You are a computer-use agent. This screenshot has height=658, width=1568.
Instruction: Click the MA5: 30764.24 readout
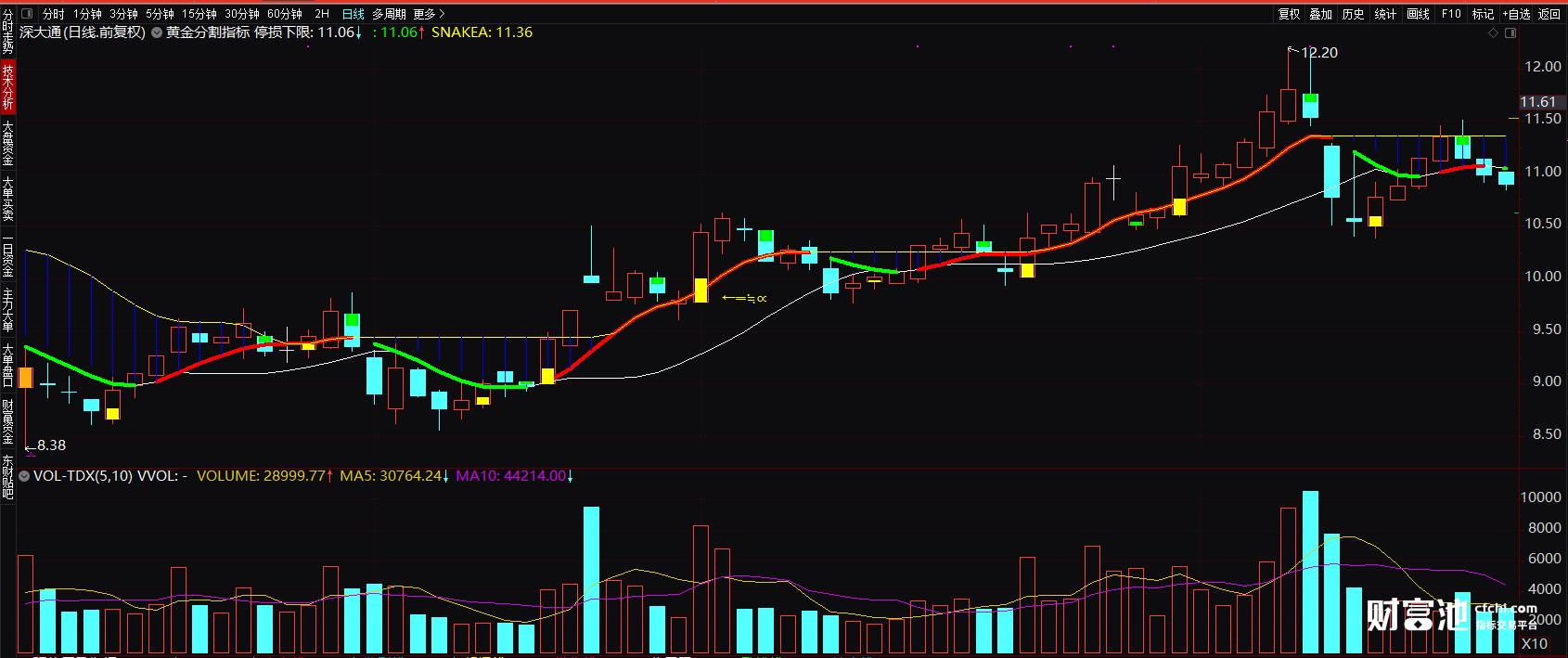click(x=394, y=476)
